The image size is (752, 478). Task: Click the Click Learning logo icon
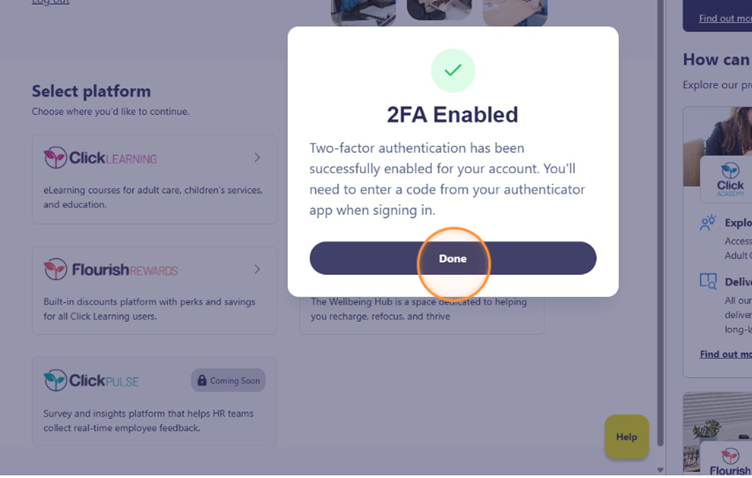pyautogui.click(x=55, y=158)
